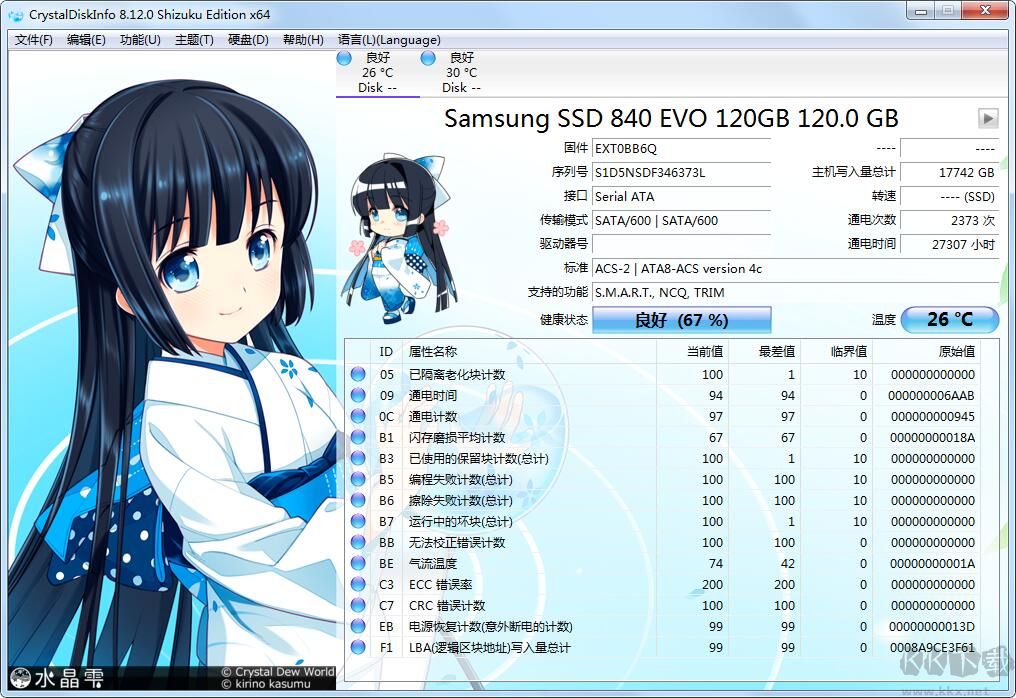This screenshot has width=1016, height=698.
Task: Click the serial number field S1D5NSDF346373L
Action: pos(681,172)
